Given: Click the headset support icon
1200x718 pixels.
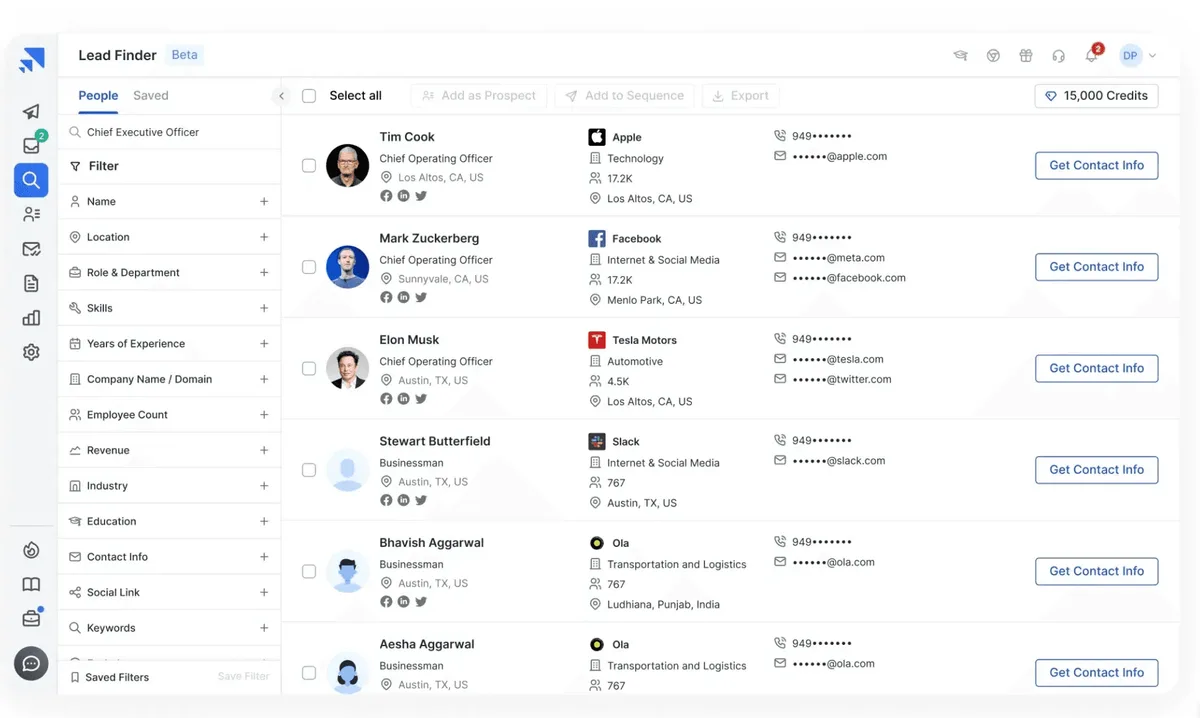Looking at the screenshot, I should (1058, 56).
